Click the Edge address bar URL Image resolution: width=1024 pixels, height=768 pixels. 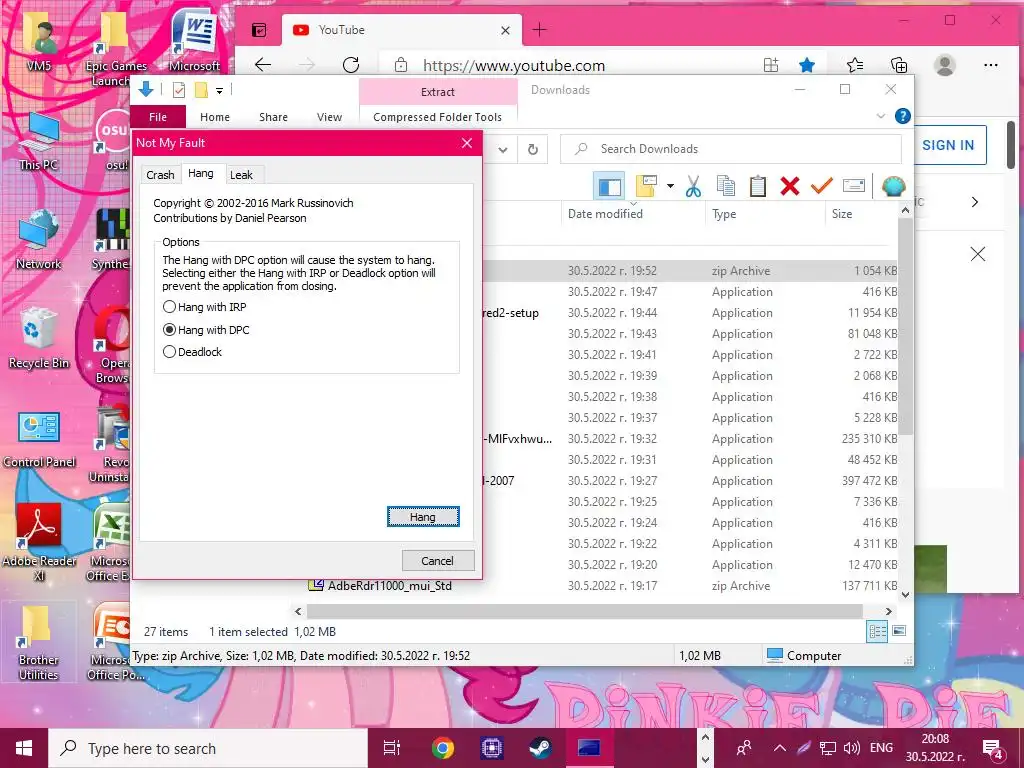click(x=514, y=65)
